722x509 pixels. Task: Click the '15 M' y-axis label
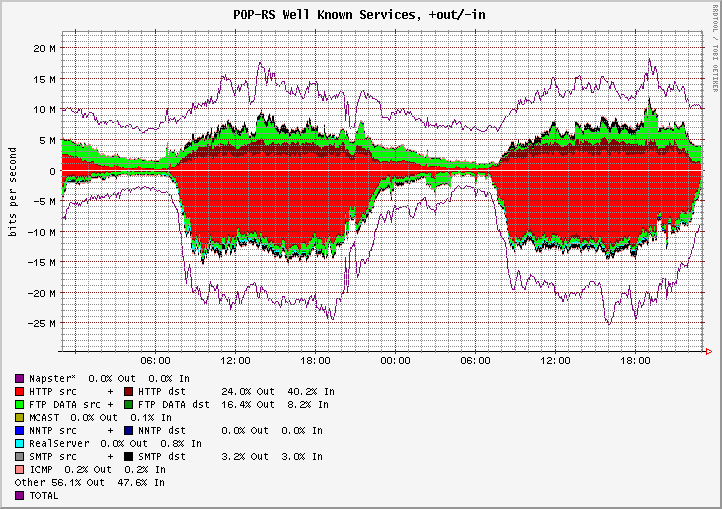[44, 79]
